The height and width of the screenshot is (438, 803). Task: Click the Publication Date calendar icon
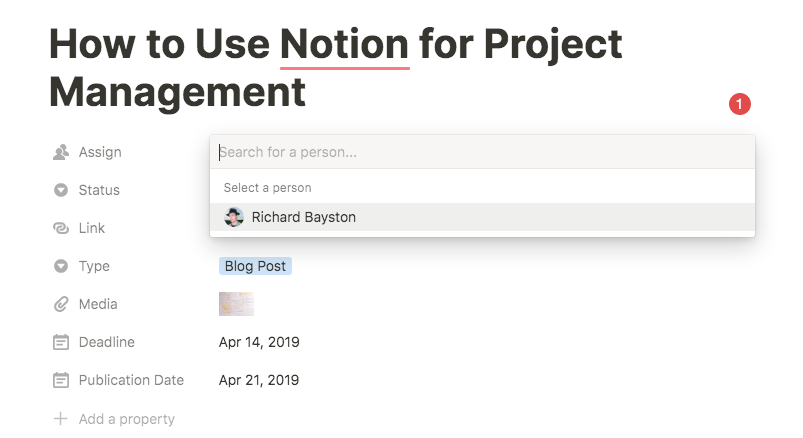click(61, 380)
